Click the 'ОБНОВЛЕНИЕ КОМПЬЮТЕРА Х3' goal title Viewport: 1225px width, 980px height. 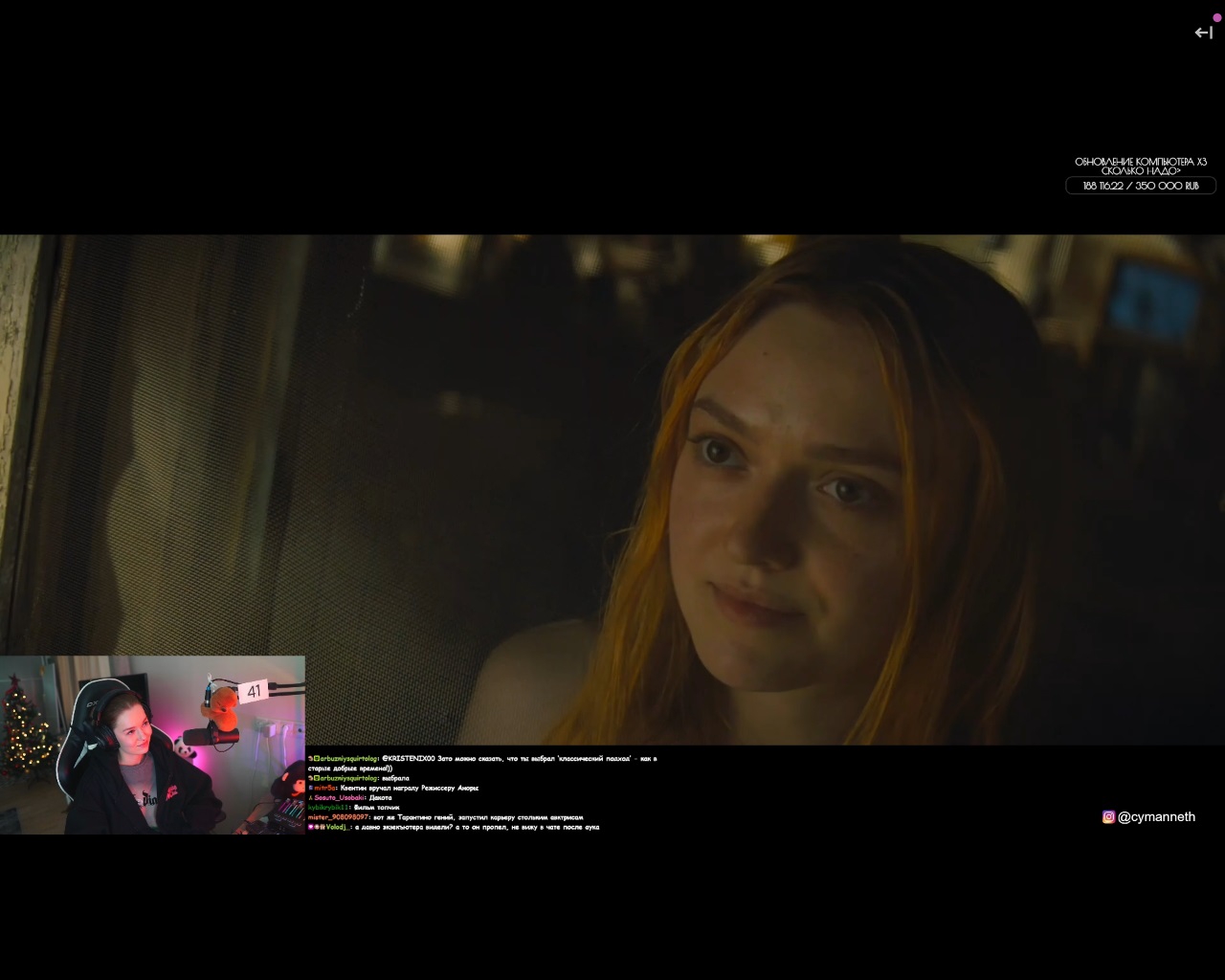pyautogui.click(x=1141, y=162)
